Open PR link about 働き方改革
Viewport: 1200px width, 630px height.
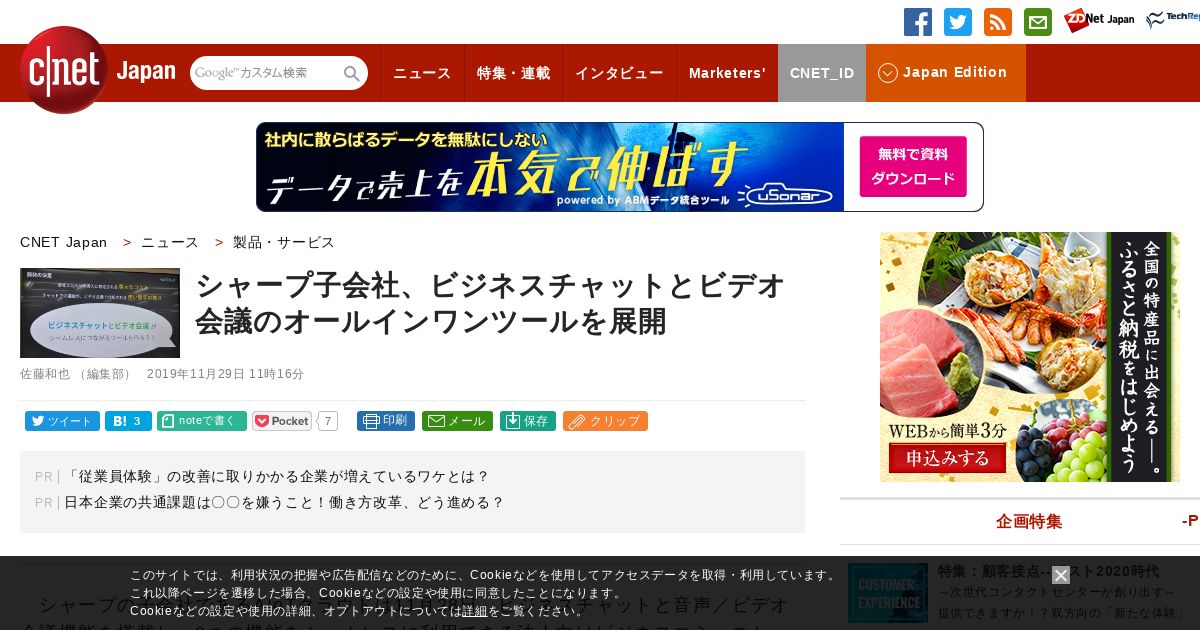[x=285, y=502]
